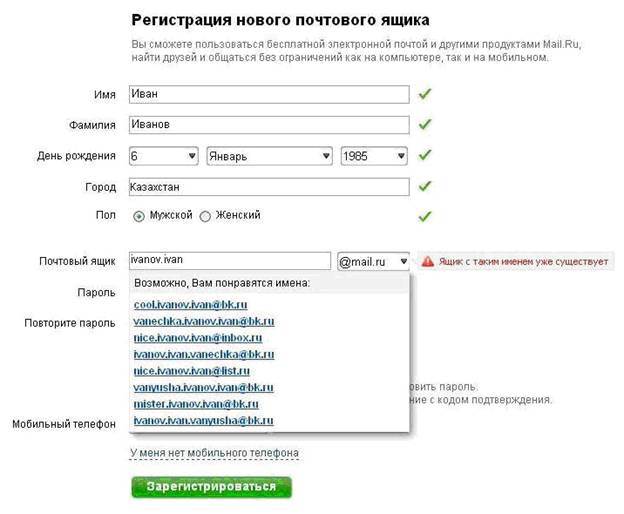Click the Зарегистрироваться button

point(211,487)
